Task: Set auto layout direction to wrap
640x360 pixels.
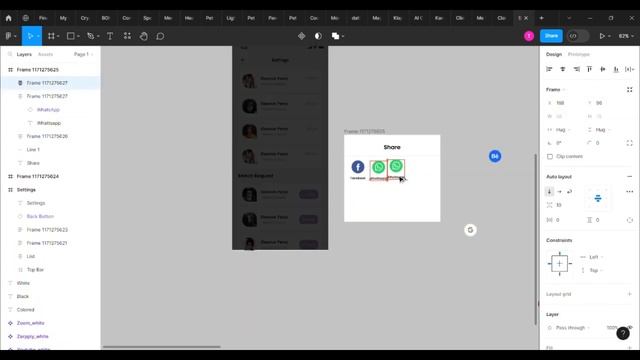Action: [x=569, y=191]
